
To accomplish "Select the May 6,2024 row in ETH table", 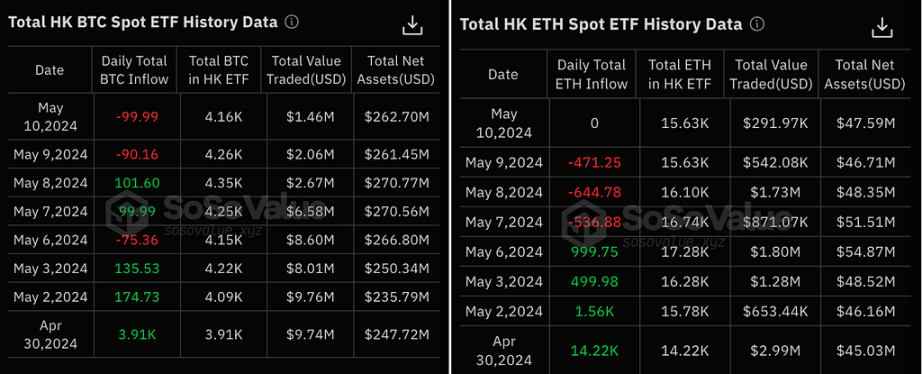I will (x=683, y=252).
